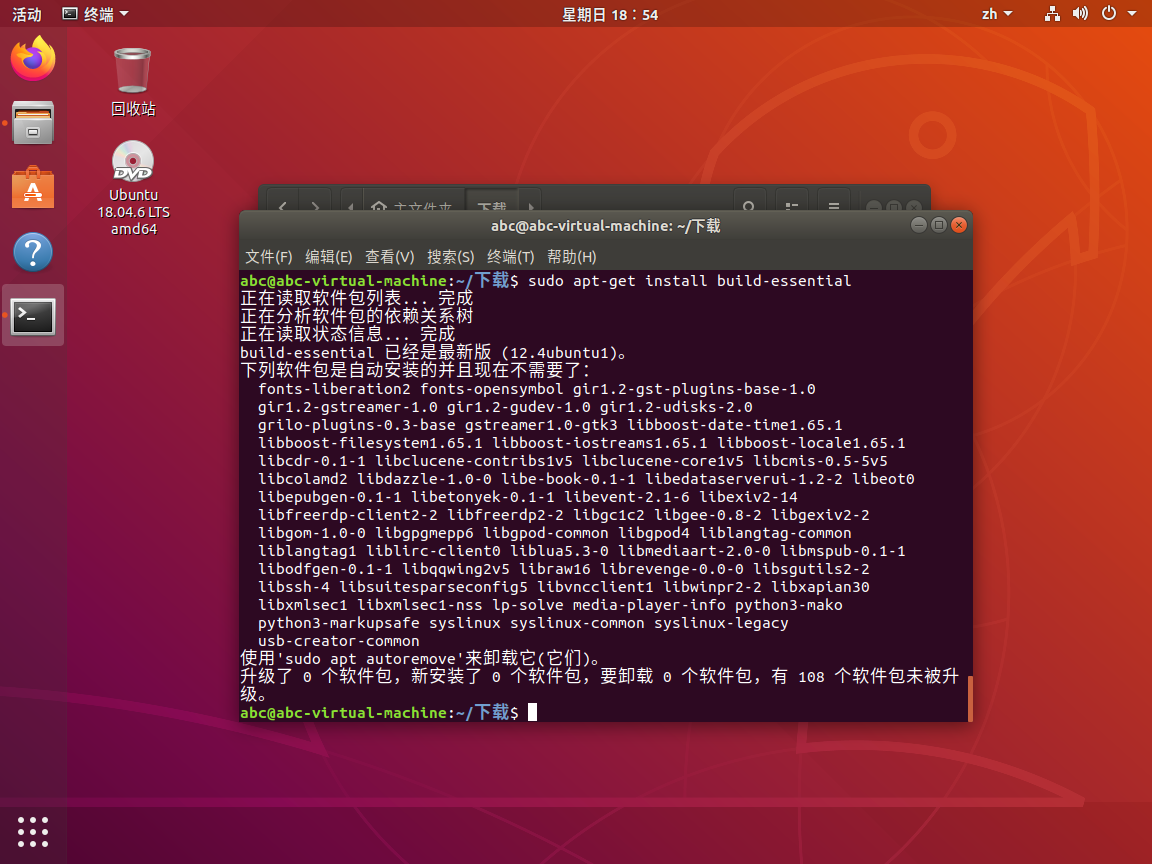Image resolution: width=1152 pixels, height=864 pixels.
Task: Toggle the file manager view mode button
Action: 792,205
